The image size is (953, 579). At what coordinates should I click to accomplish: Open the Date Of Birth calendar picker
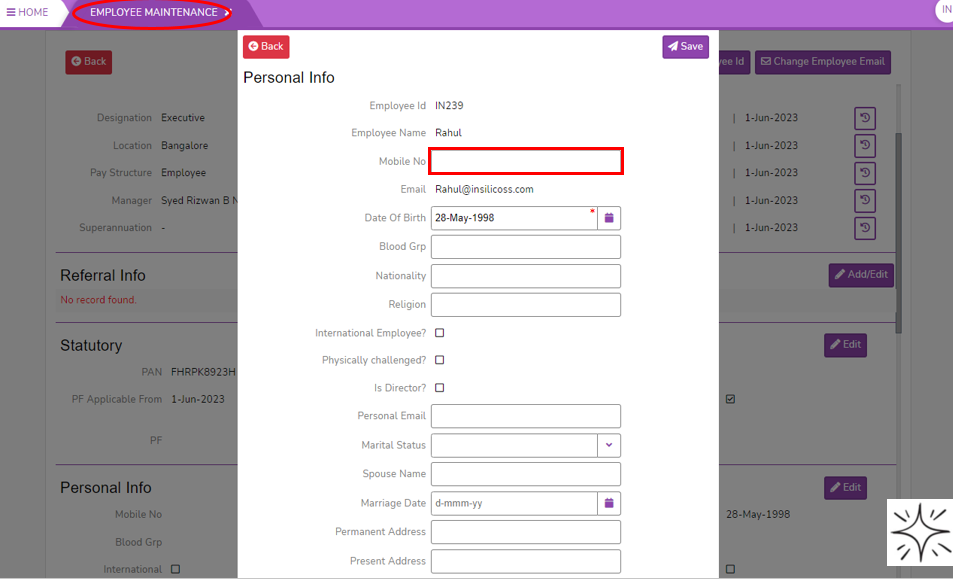pos(608,218)
